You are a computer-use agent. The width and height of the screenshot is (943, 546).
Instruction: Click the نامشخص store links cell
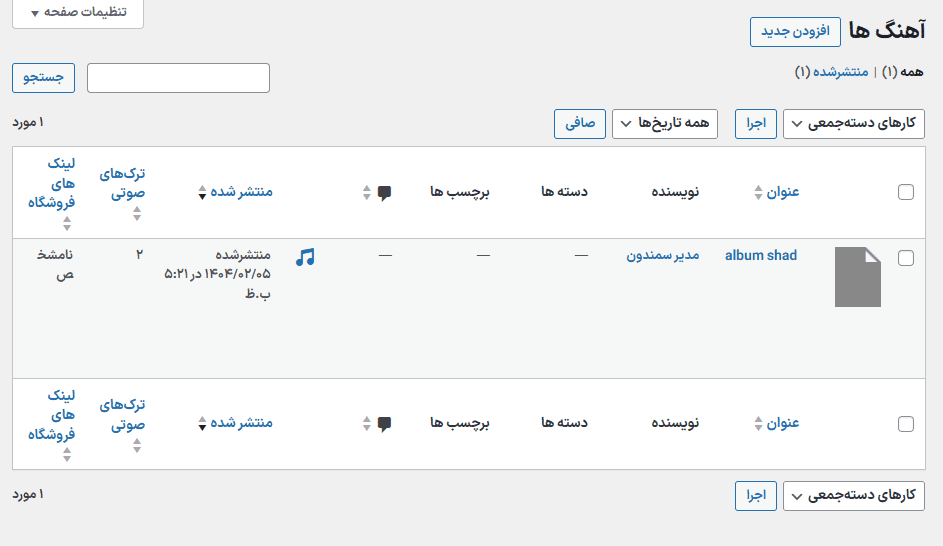point(55,265)
